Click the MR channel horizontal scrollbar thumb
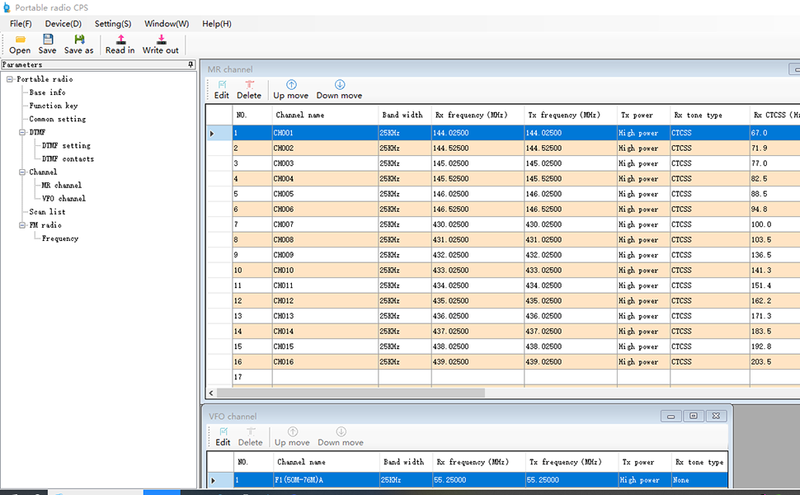 [351, 393]
